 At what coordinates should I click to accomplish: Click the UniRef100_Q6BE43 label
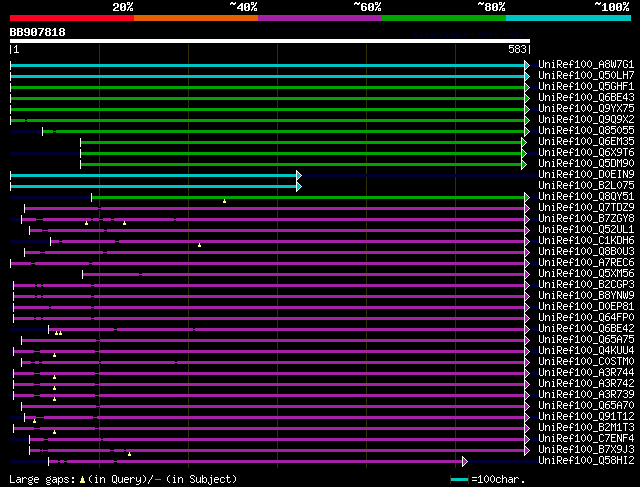586,98
